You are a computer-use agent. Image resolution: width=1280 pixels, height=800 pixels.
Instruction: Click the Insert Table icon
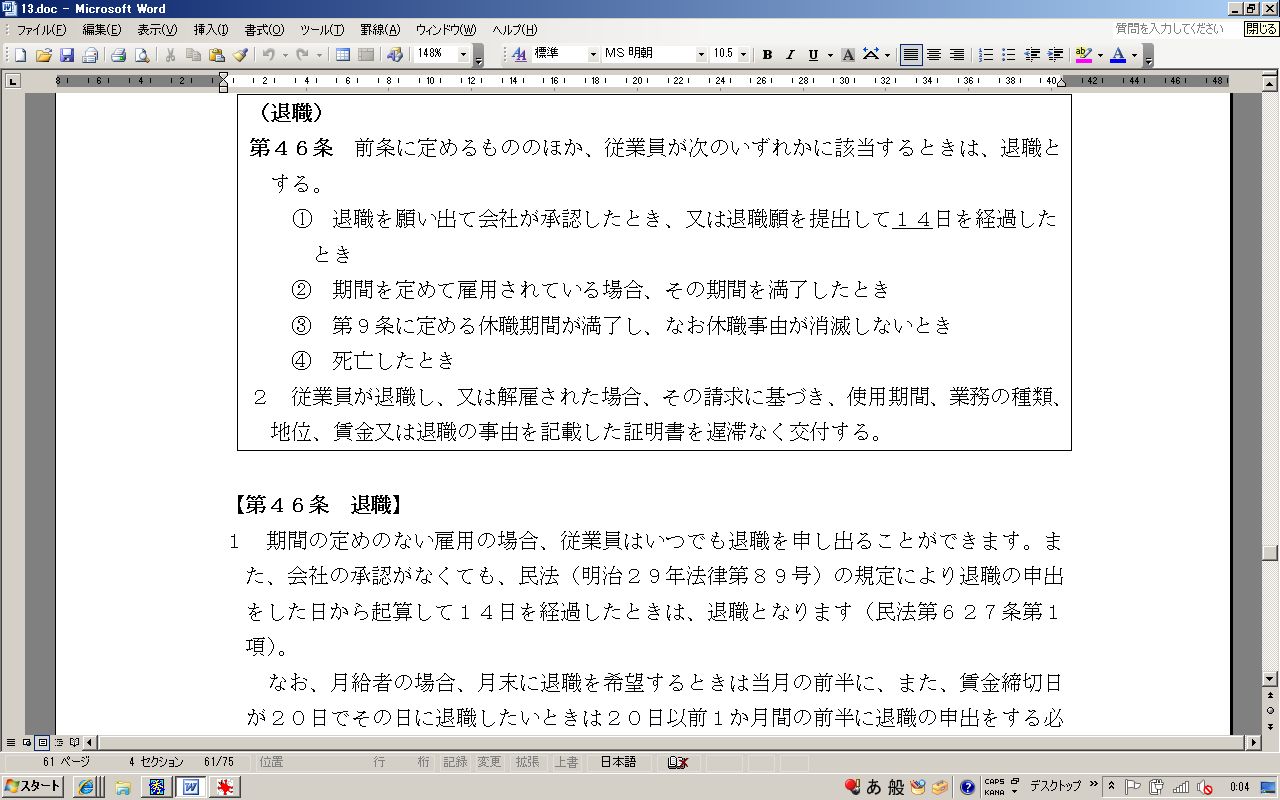tap(343, 55)
